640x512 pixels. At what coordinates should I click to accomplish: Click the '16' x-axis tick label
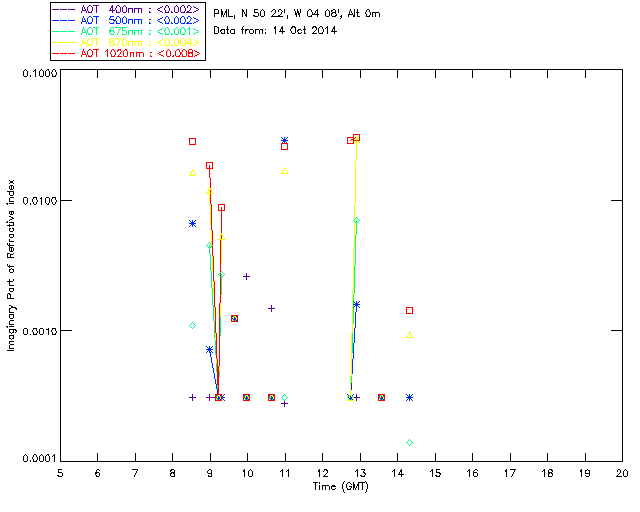[473, 473]
